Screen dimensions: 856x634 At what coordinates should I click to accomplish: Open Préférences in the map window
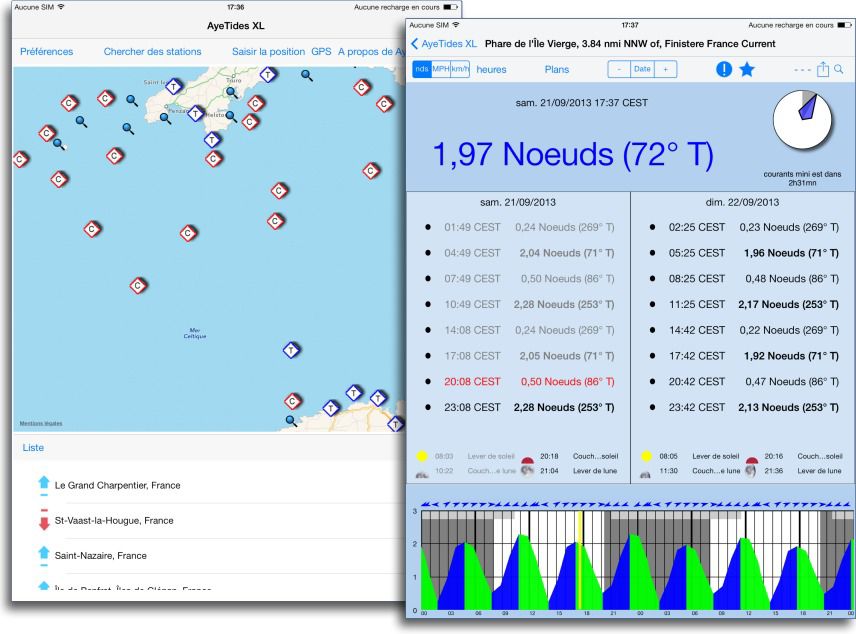[x=46, y=51]
